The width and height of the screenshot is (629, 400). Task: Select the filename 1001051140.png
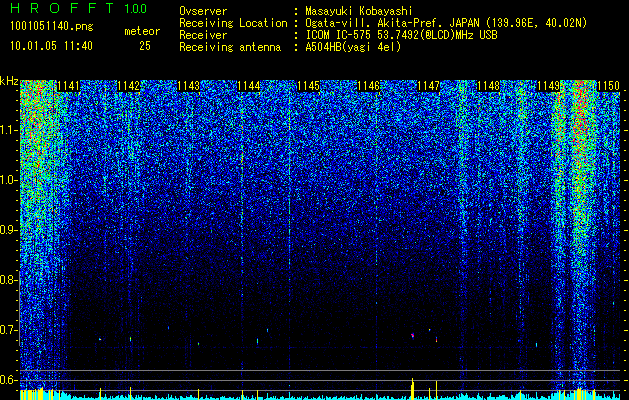pyautogui.click(x=52, y=26)
